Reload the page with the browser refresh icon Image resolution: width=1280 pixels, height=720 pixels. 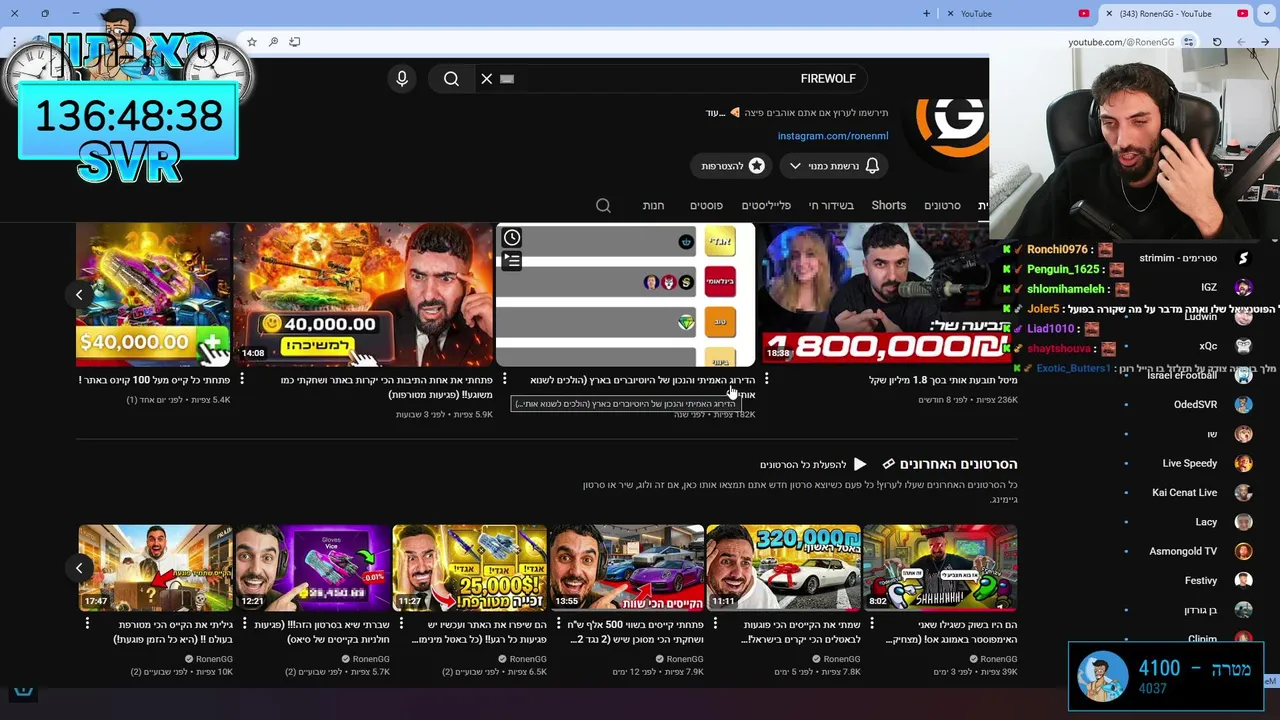pyautogui.click(x=1217, y=42)
